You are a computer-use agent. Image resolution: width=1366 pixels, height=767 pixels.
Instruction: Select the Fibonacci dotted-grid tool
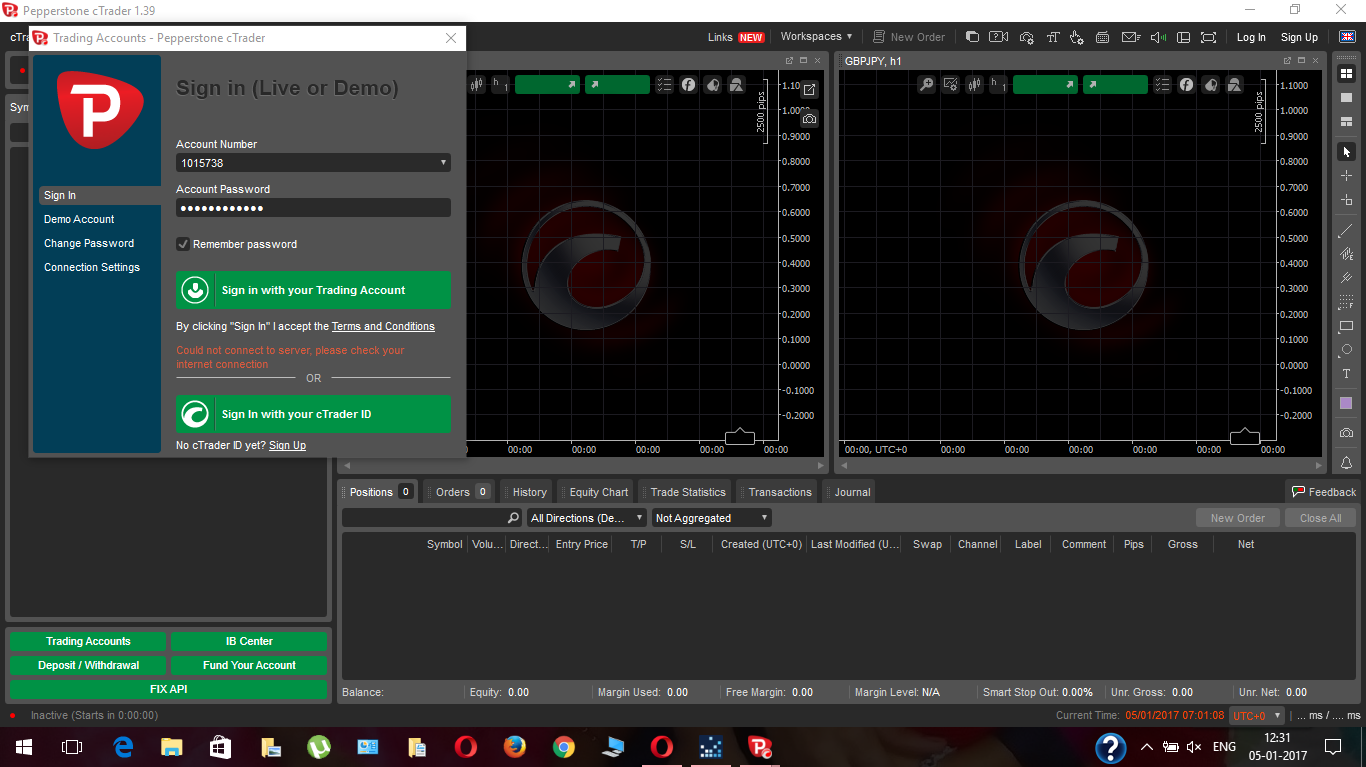coord(1346,302)
